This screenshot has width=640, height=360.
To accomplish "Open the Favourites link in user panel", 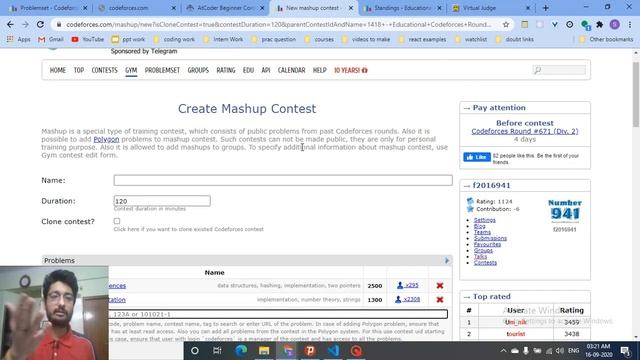I will [487, 244].
